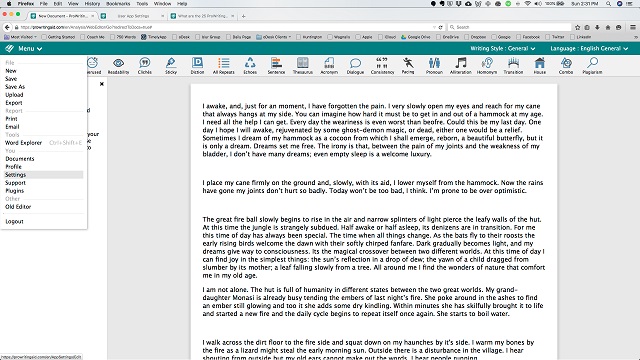Open the Dialogue report

point(355,66)
